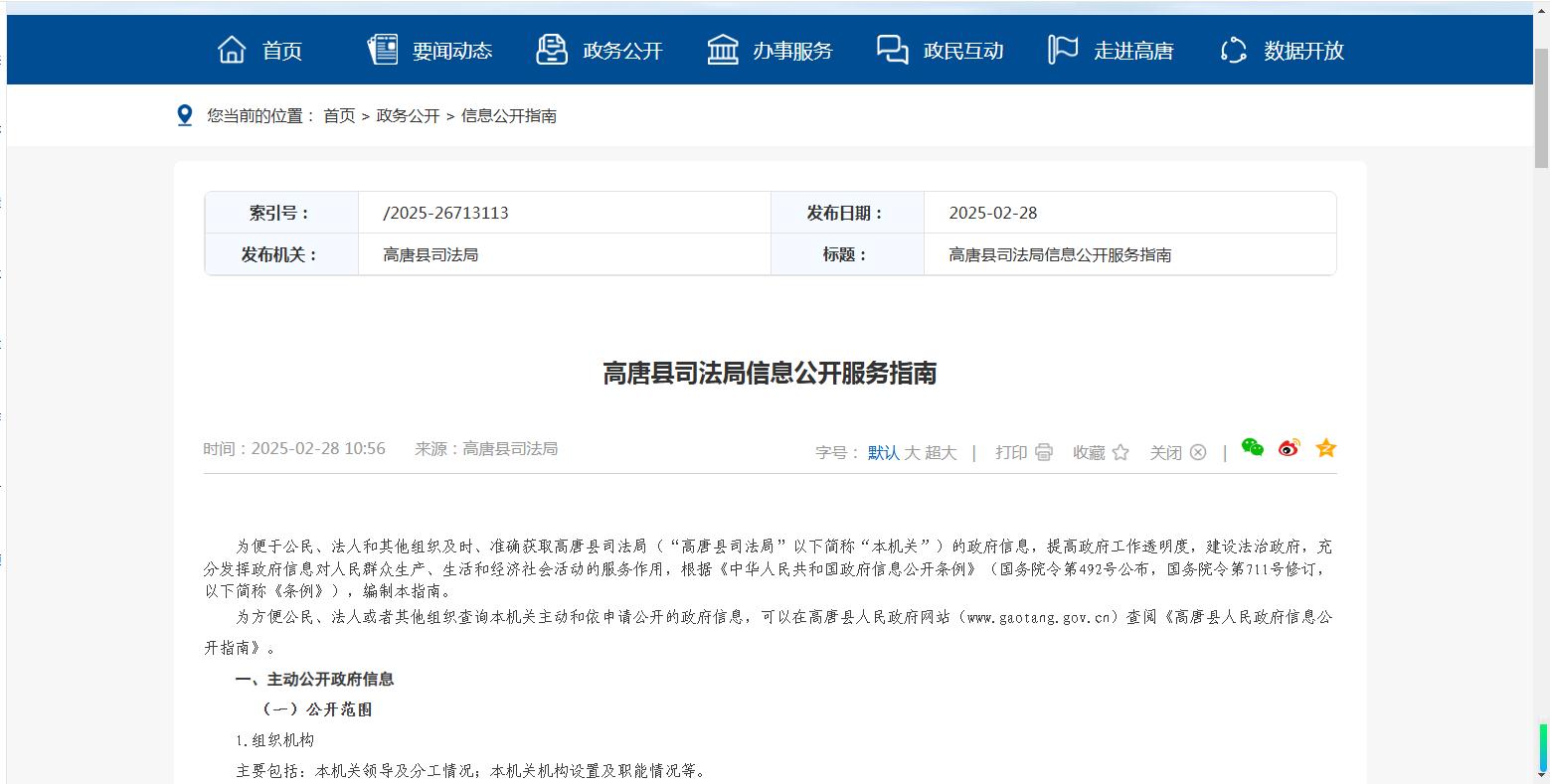Click the flag icon beside 走进高唐
The width and height of the screenshot is (1550, 784).
(1063, 50)
